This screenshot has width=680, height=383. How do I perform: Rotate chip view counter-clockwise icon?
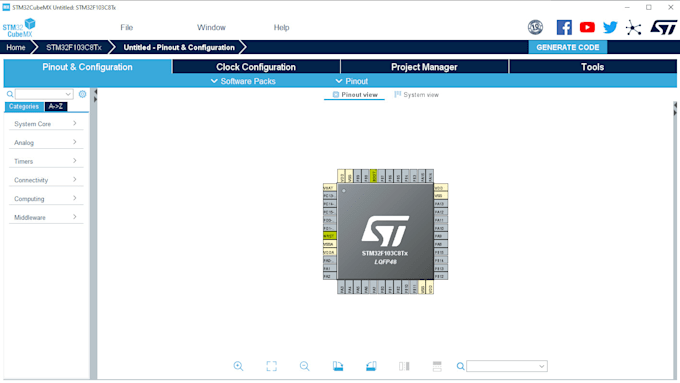click(371, 366)
